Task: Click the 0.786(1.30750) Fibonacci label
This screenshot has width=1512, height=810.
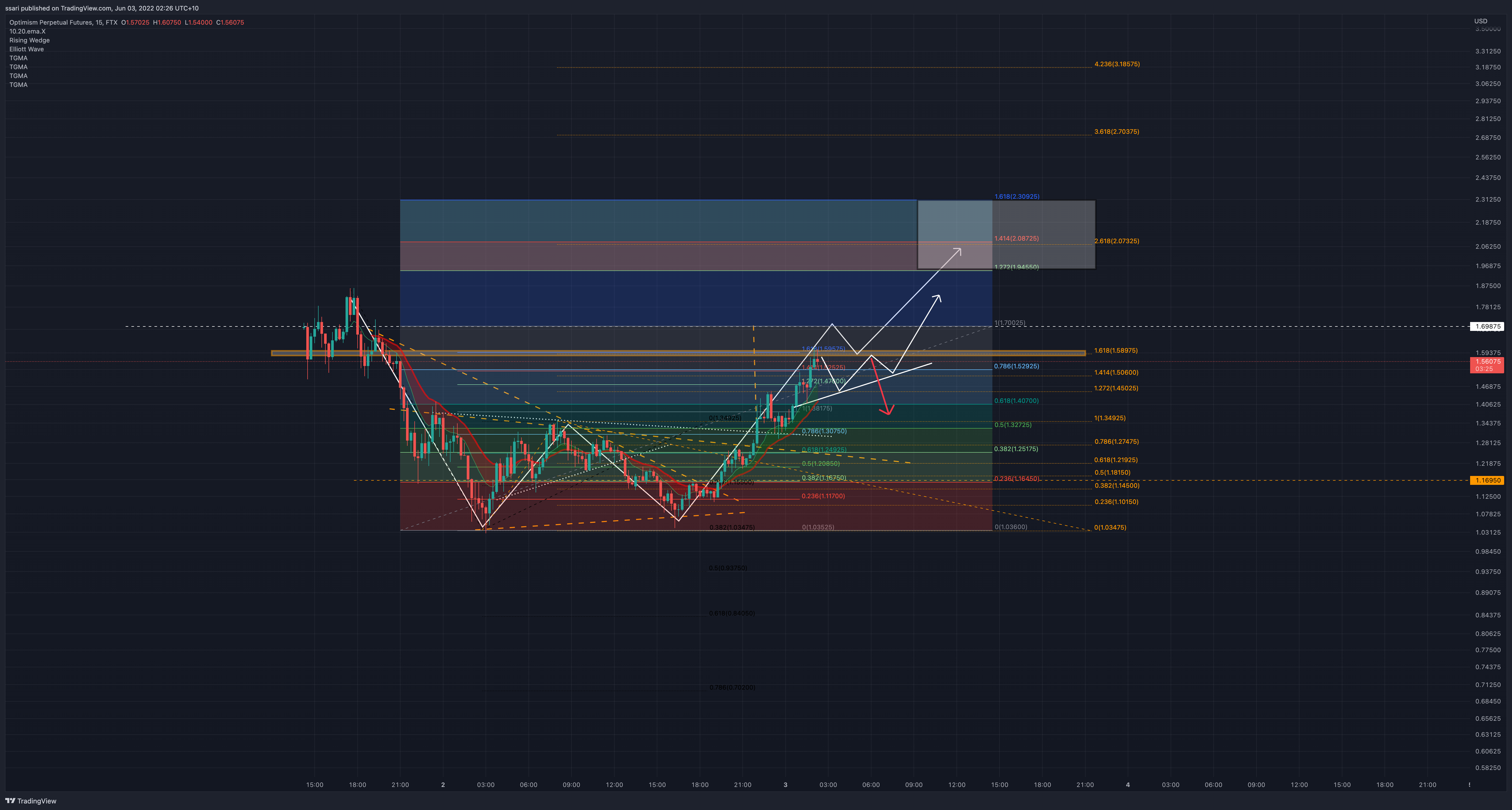Action: coord(824,431)
